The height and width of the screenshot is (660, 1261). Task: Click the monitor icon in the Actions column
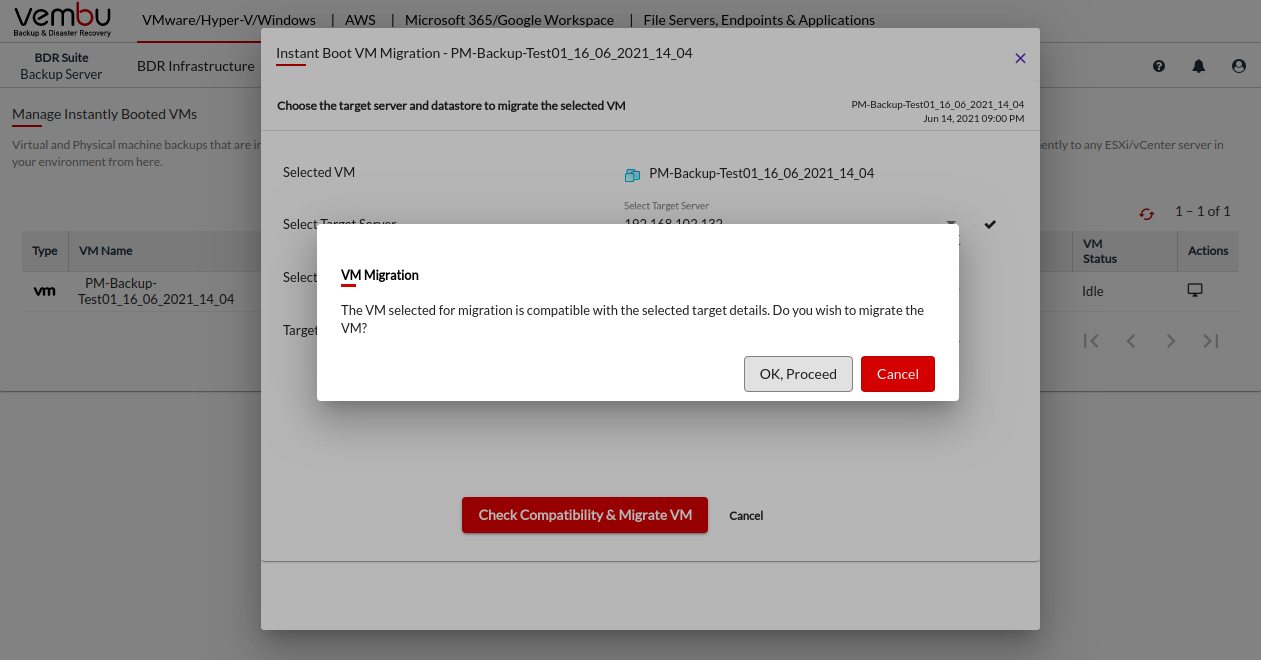(x=1194, y=290)
